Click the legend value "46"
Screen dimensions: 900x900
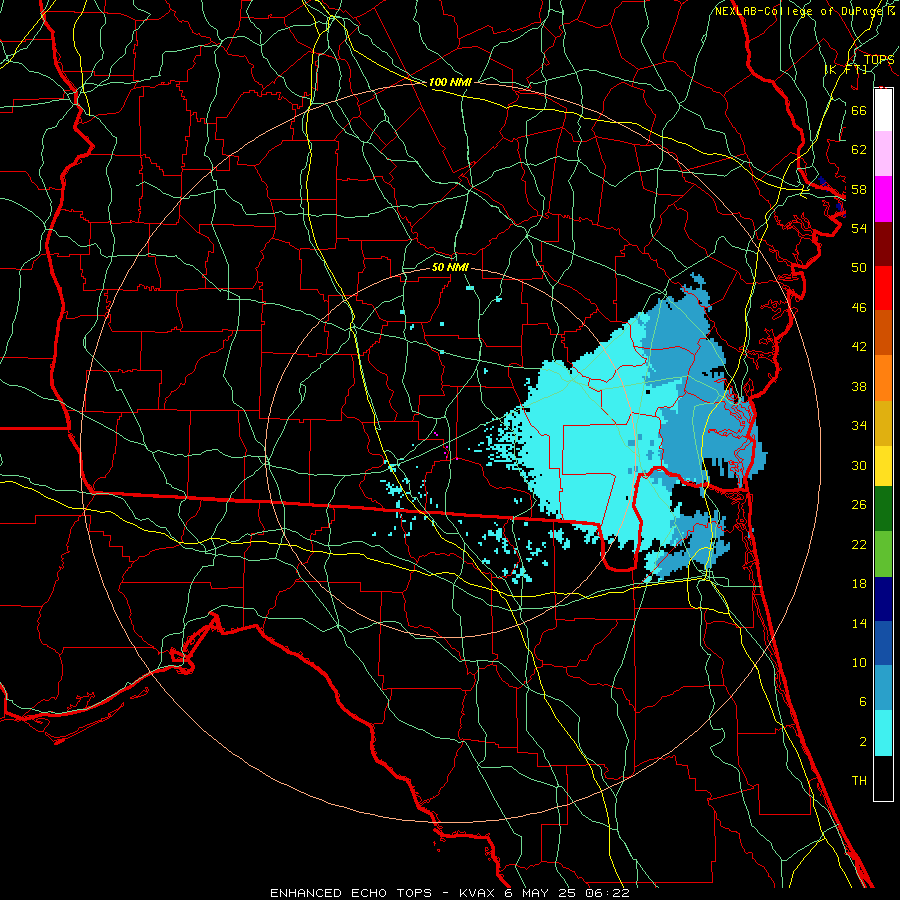pos(859,308)
